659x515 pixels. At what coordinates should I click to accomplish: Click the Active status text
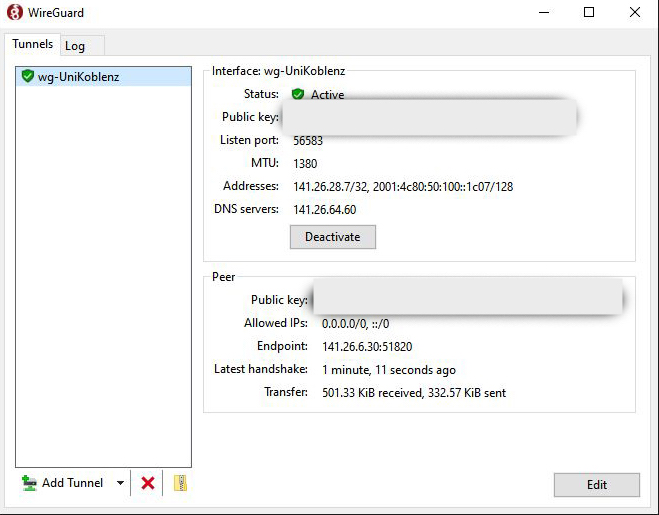(x=327, y=95)
